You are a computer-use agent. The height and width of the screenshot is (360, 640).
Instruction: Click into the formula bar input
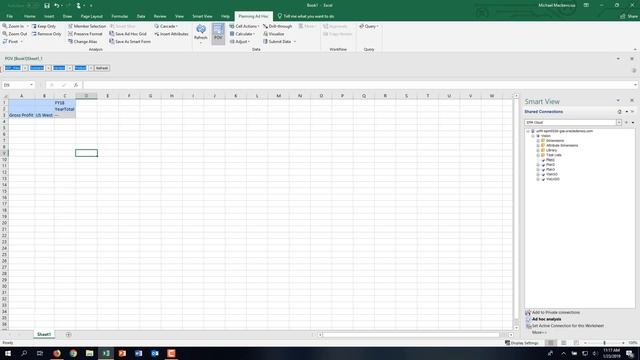359,85
